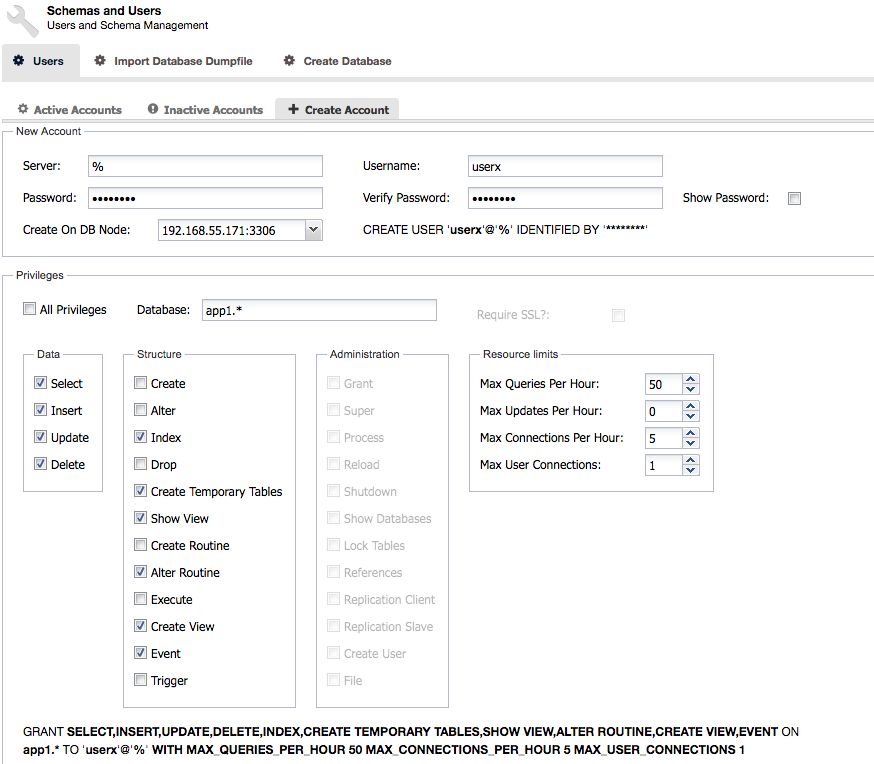Tick the File checkbox
The width and height of the screenshot is (874, 764).
tap(333, 680)
